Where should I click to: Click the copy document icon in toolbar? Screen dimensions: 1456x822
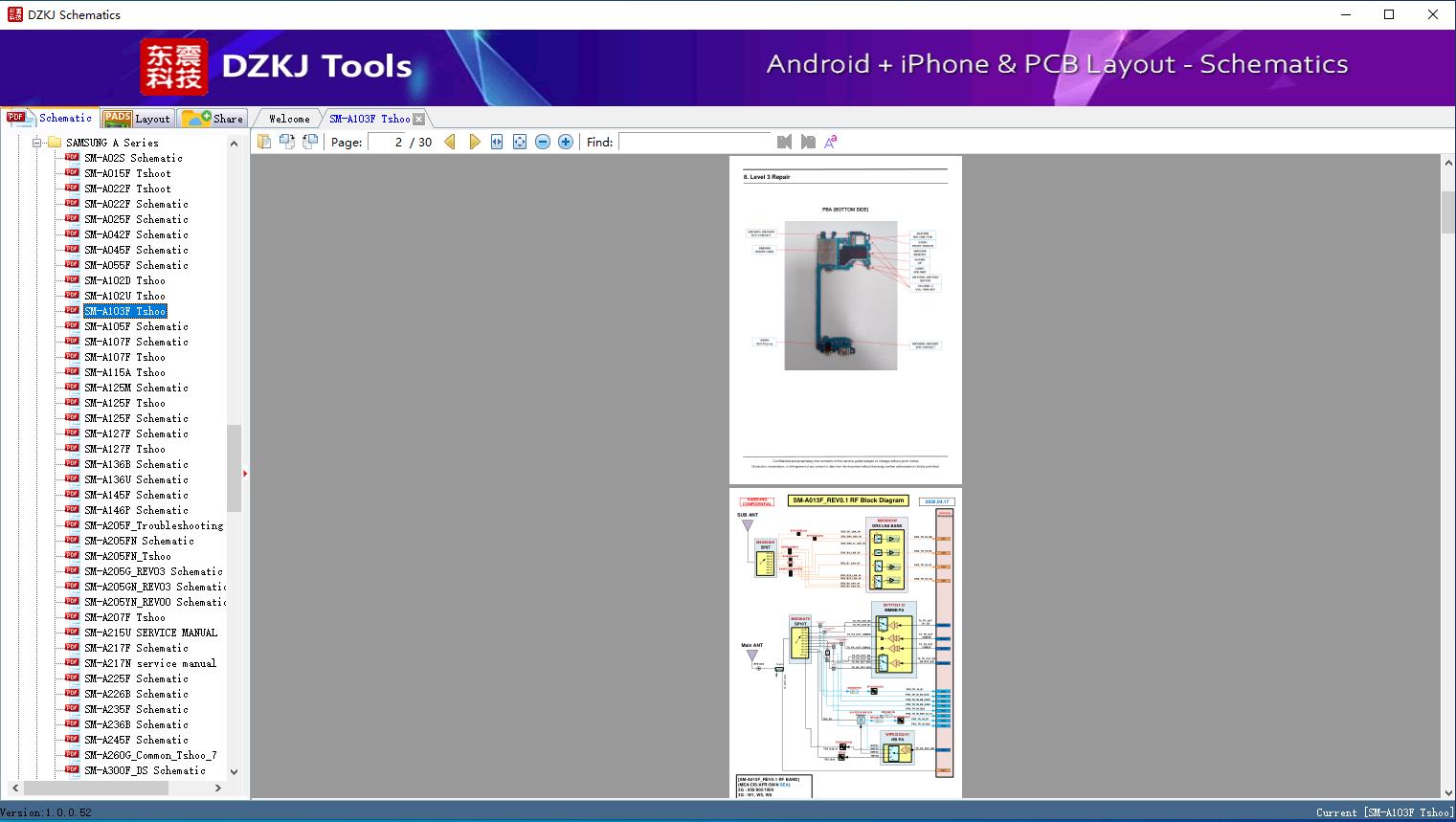[264, 142]
